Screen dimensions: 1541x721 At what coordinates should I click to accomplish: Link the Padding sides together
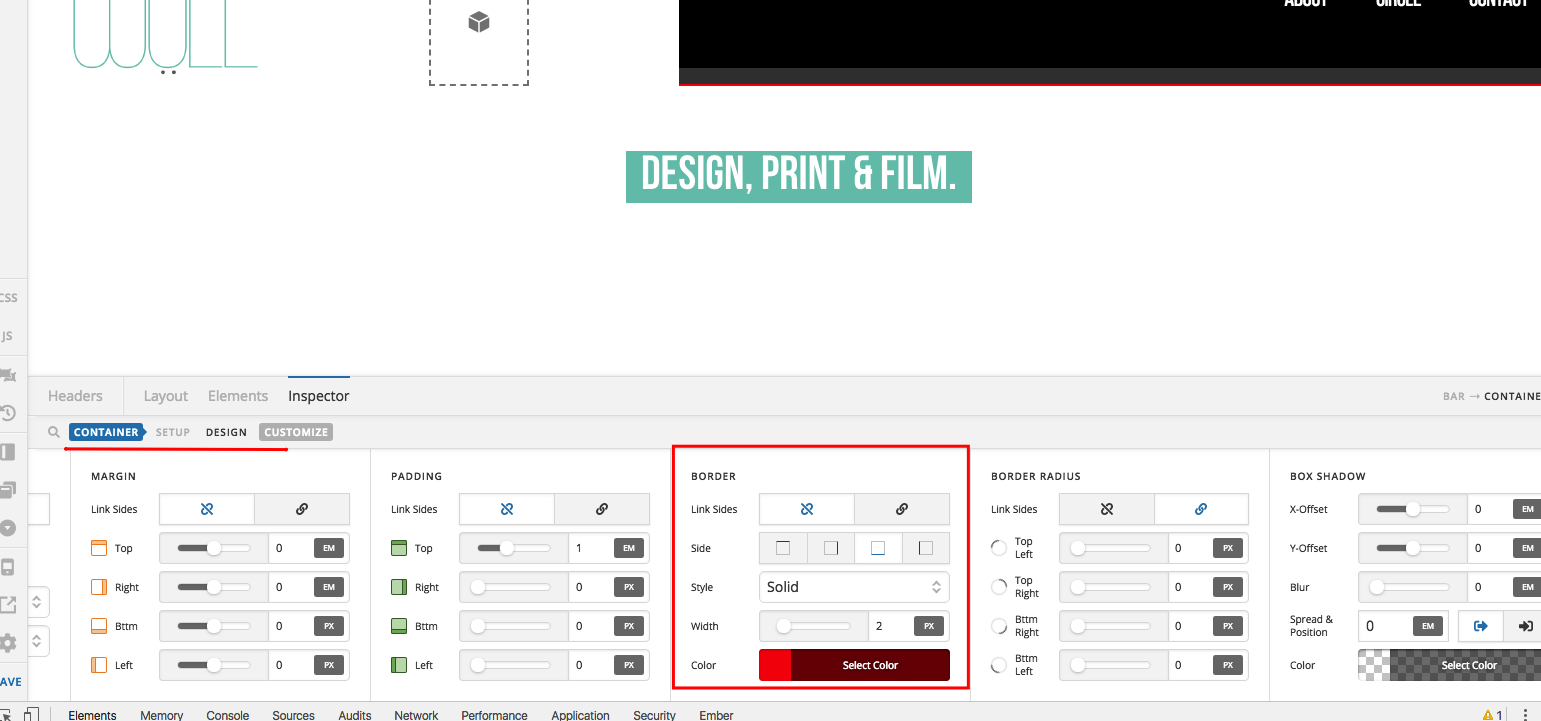pyautogui.click(x=602, y=509)
